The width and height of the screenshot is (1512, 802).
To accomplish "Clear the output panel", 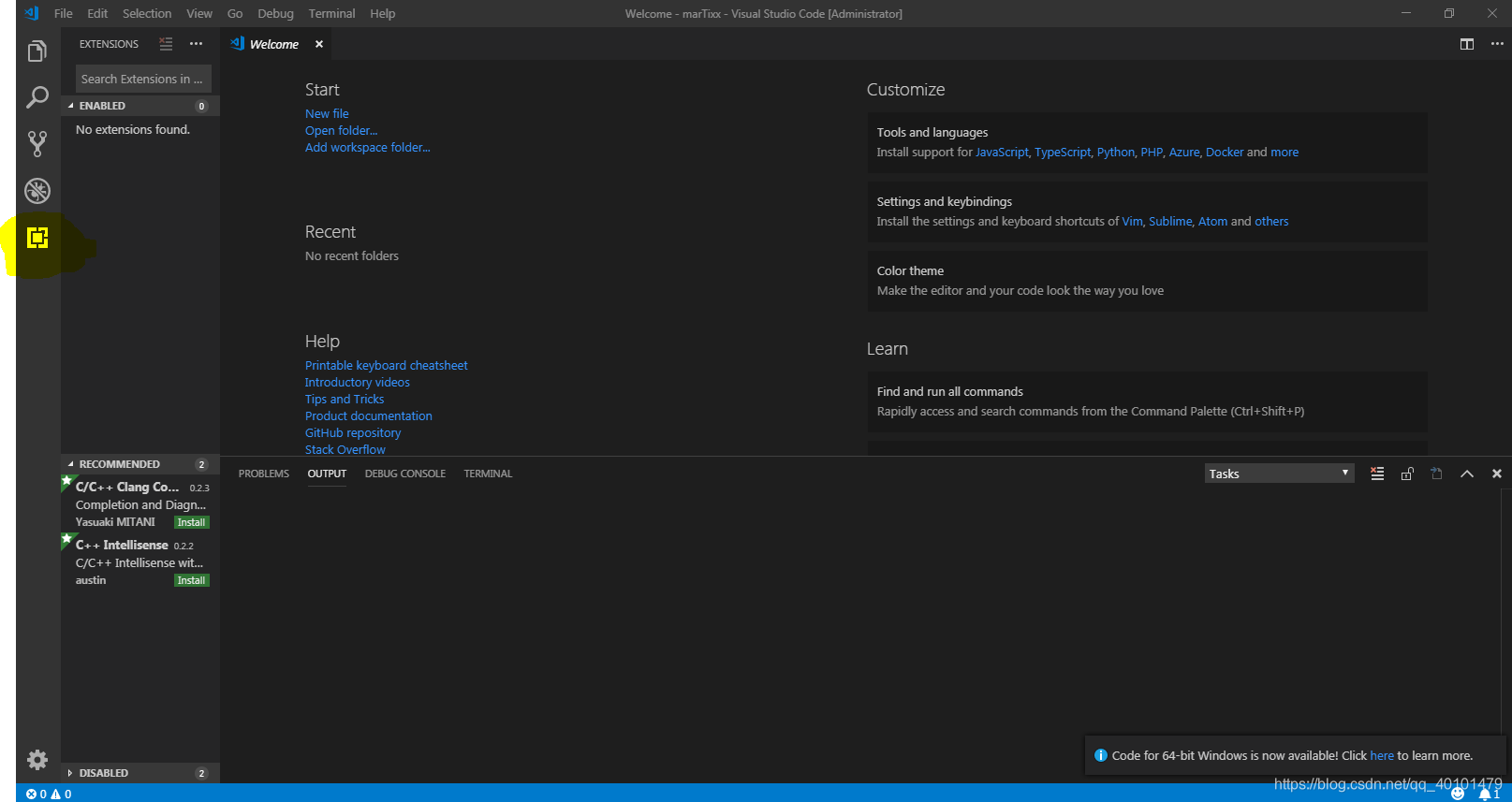I will click(x=1377, y=474).
